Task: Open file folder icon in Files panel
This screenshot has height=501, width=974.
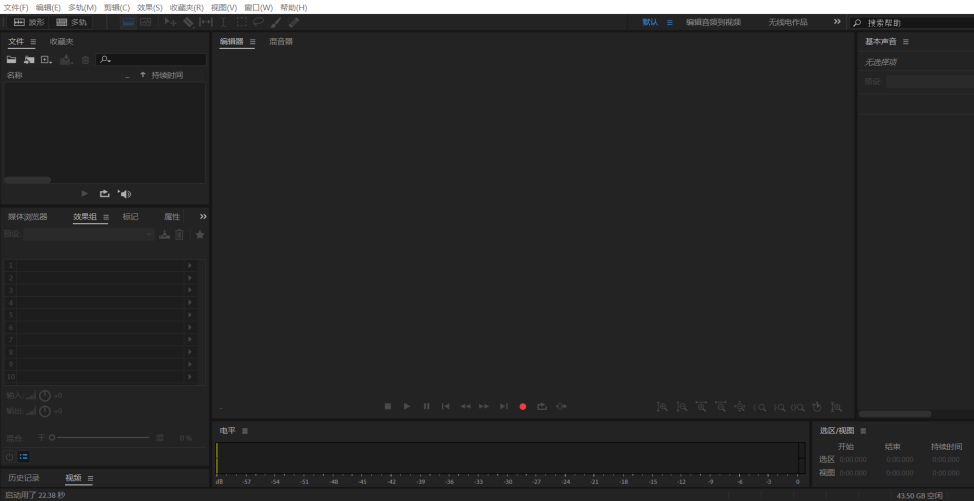Action: point(11,60)
